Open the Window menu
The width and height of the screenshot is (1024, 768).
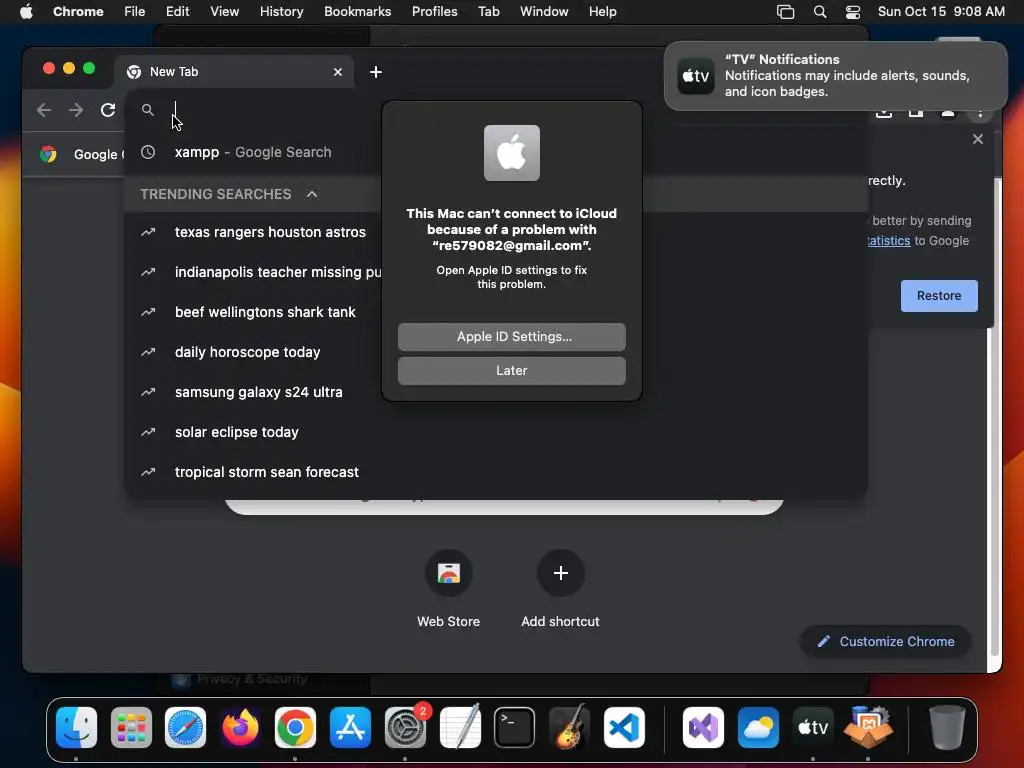tap(544, 12)
